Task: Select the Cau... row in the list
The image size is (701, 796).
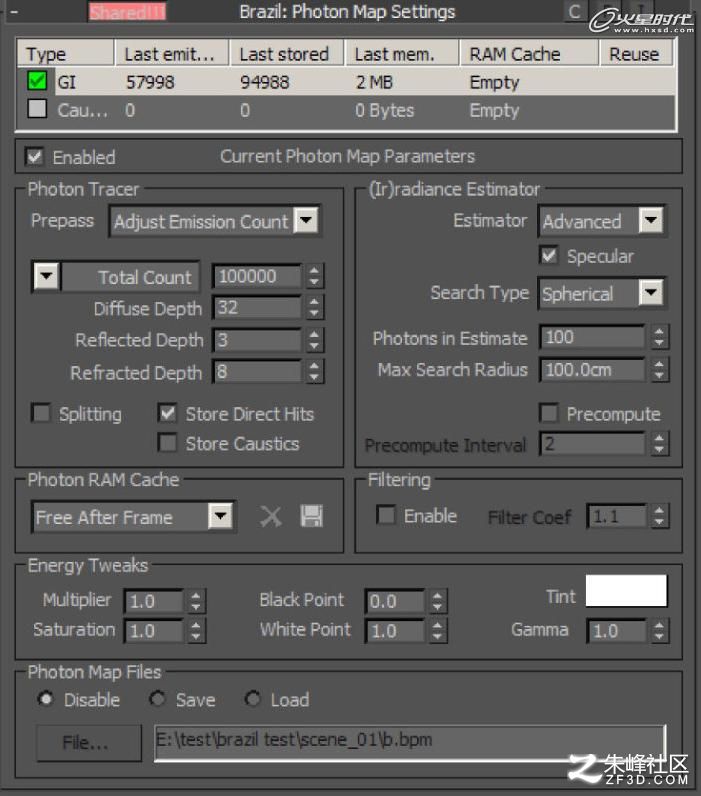Action: point(347,110)
